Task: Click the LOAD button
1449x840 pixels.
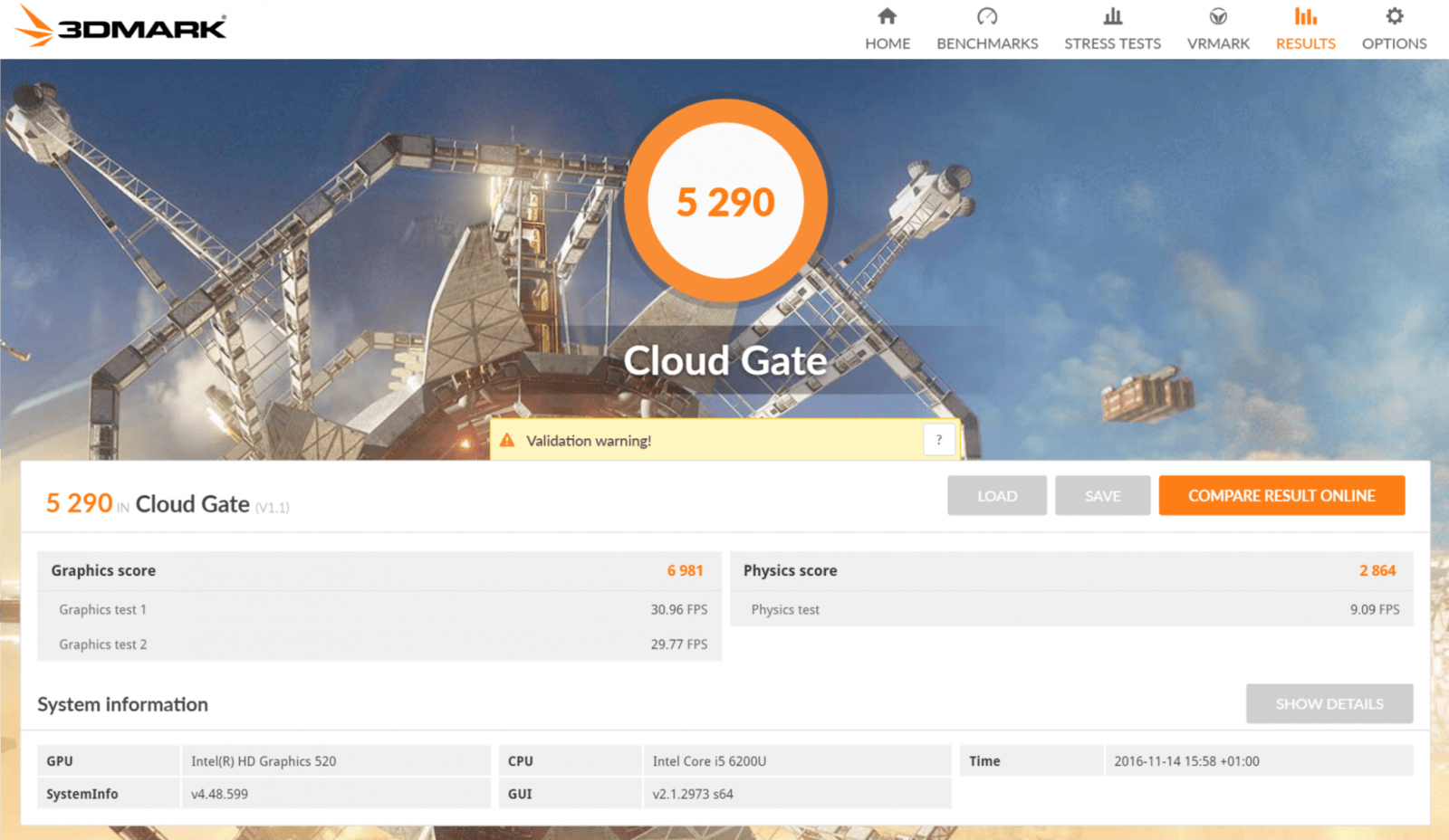Action: pos(997,496)
